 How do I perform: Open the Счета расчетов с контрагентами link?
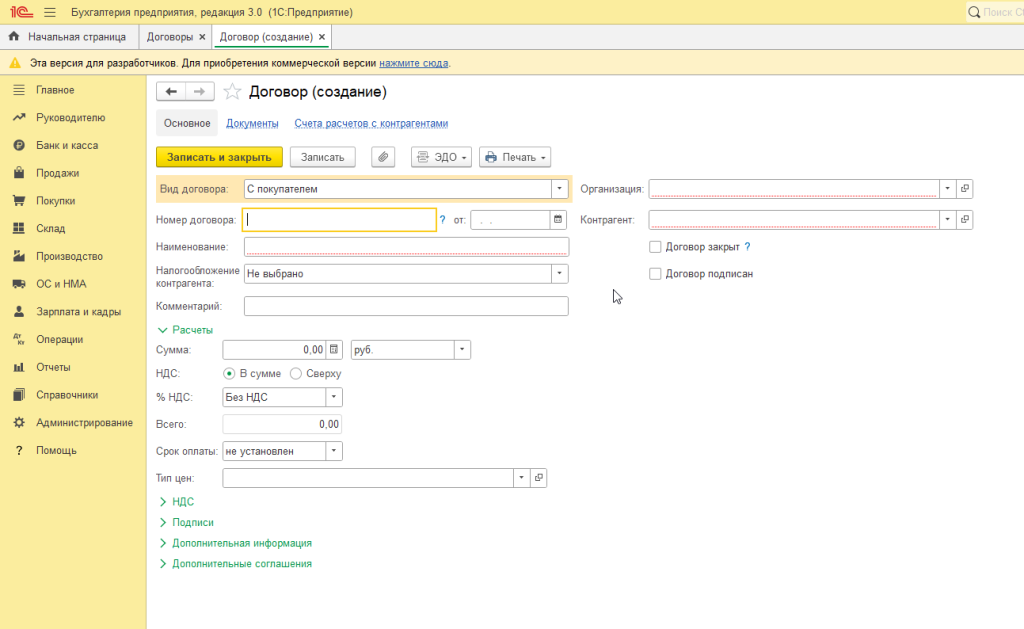(x=370, y=123)
